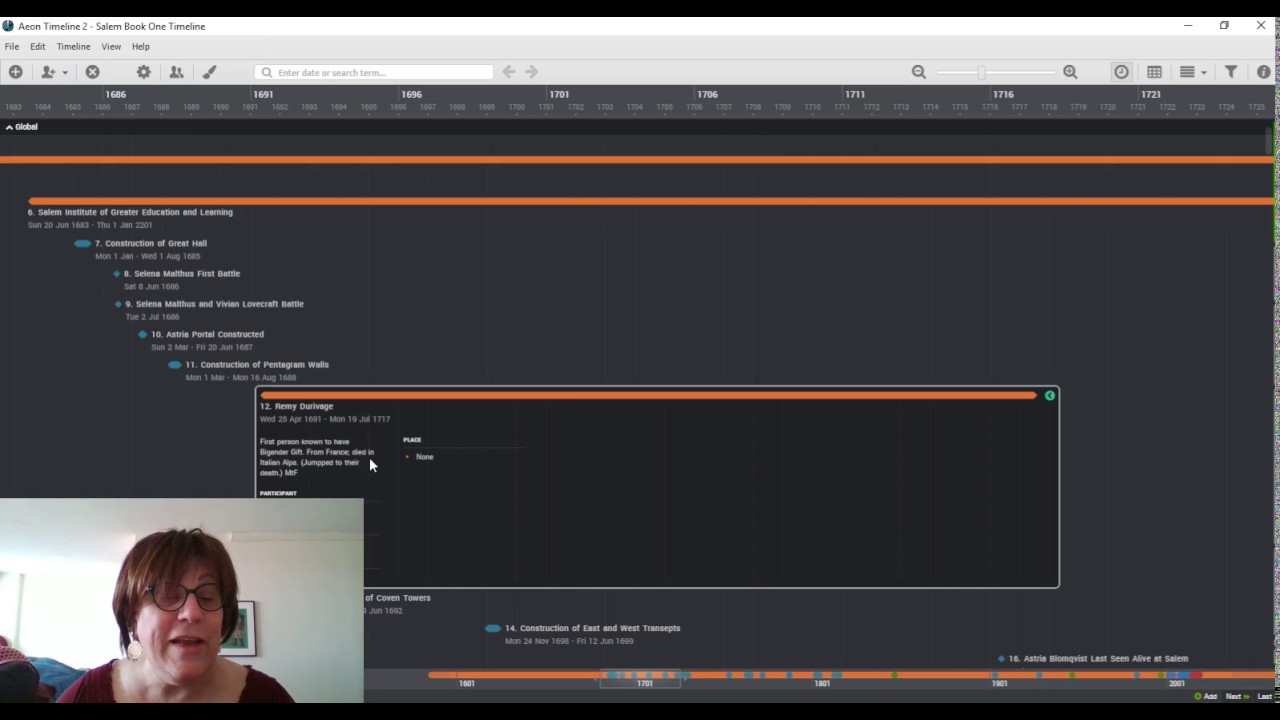Go back with the left arrow icon
This screenshot has height=720, width=1280.
[x=509, y=72]
